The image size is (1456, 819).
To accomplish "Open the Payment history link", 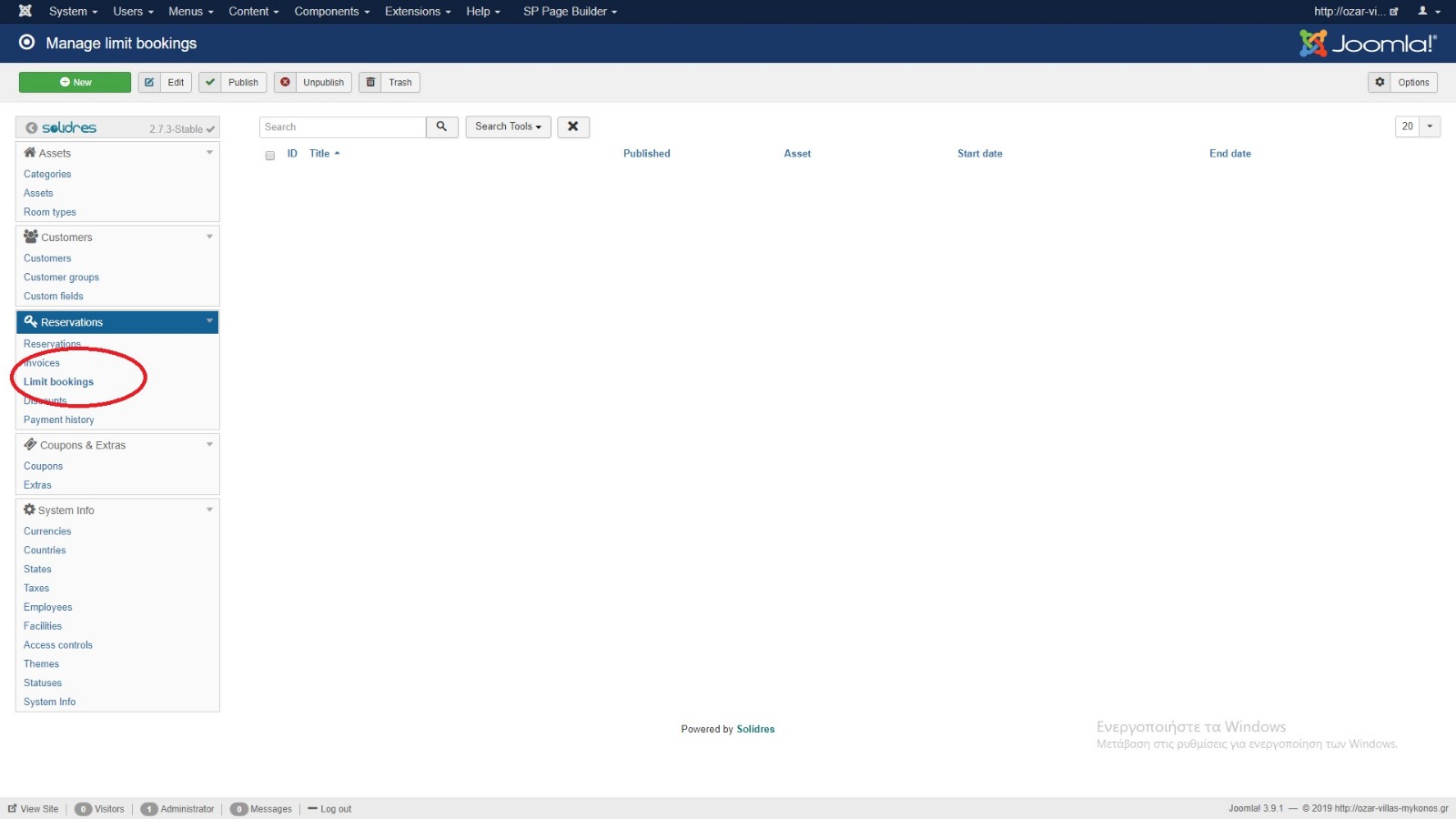I will click(x=59, y=420).
